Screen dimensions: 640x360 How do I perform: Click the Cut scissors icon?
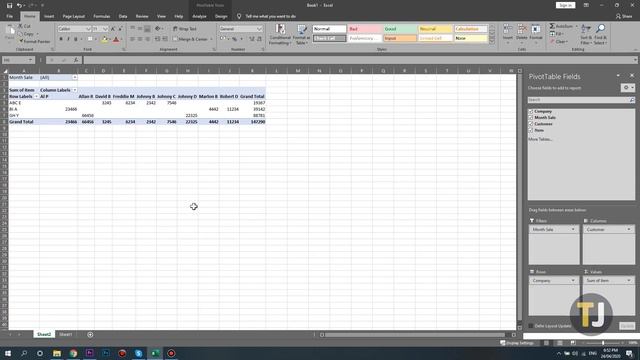click(20, 26)
